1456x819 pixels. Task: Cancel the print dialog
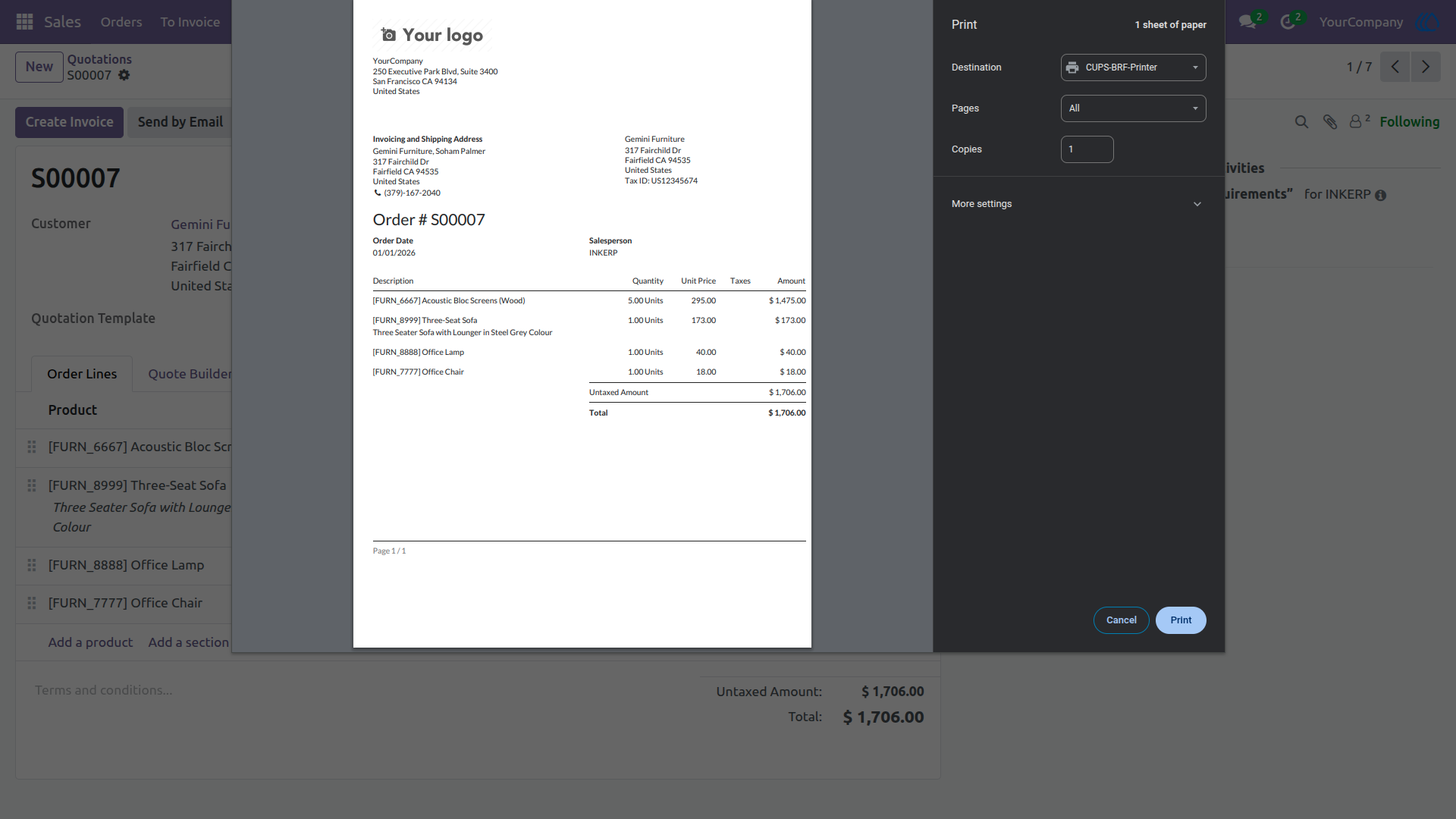1121,620
